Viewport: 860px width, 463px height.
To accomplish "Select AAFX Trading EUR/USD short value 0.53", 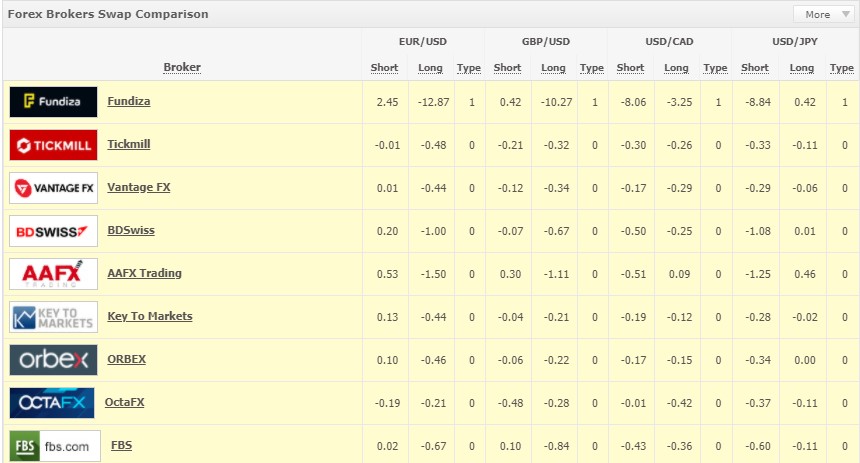I will 387,274.
